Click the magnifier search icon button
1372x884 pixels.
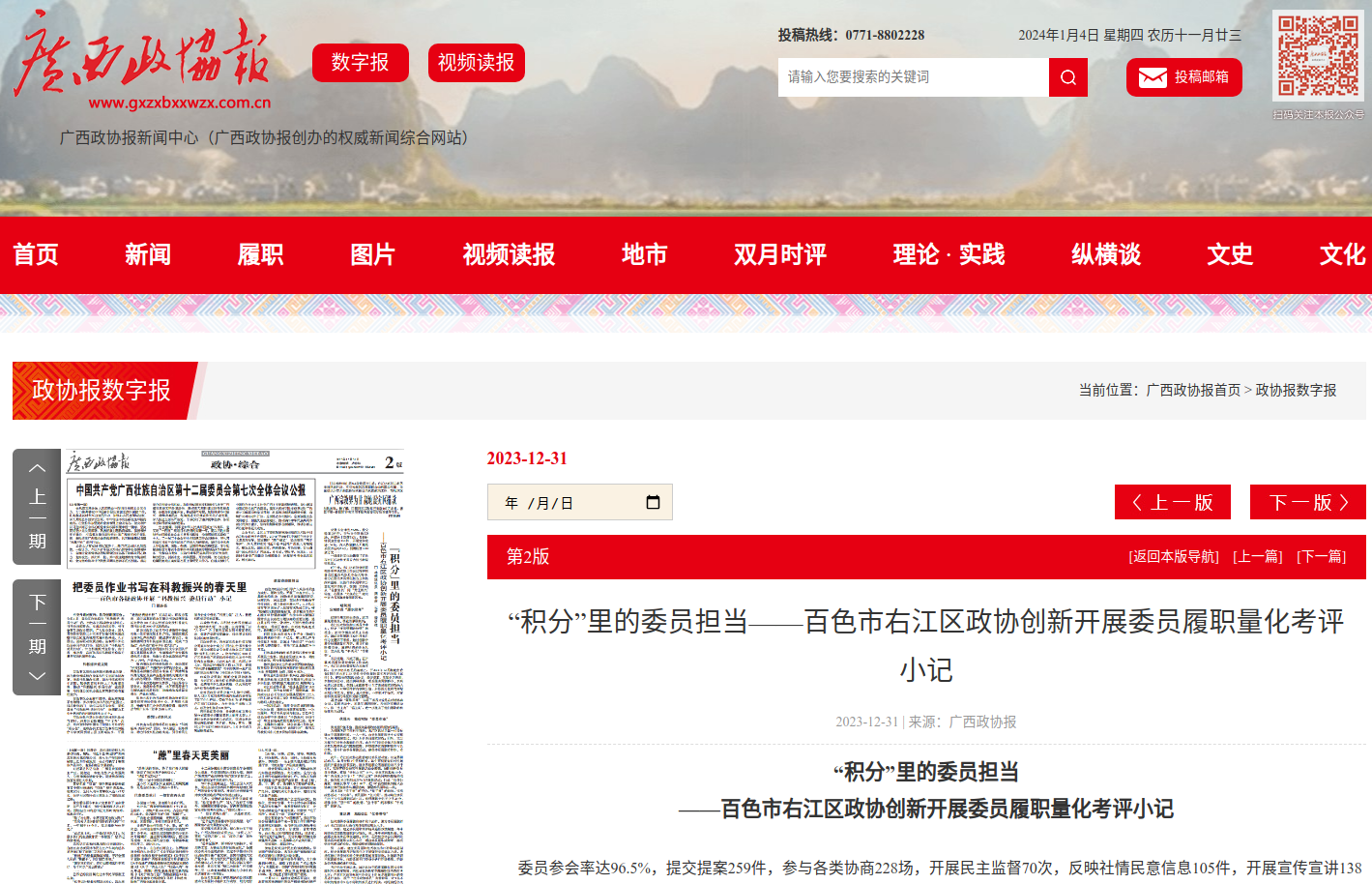pyautogui.click(x=1067, y=77)
